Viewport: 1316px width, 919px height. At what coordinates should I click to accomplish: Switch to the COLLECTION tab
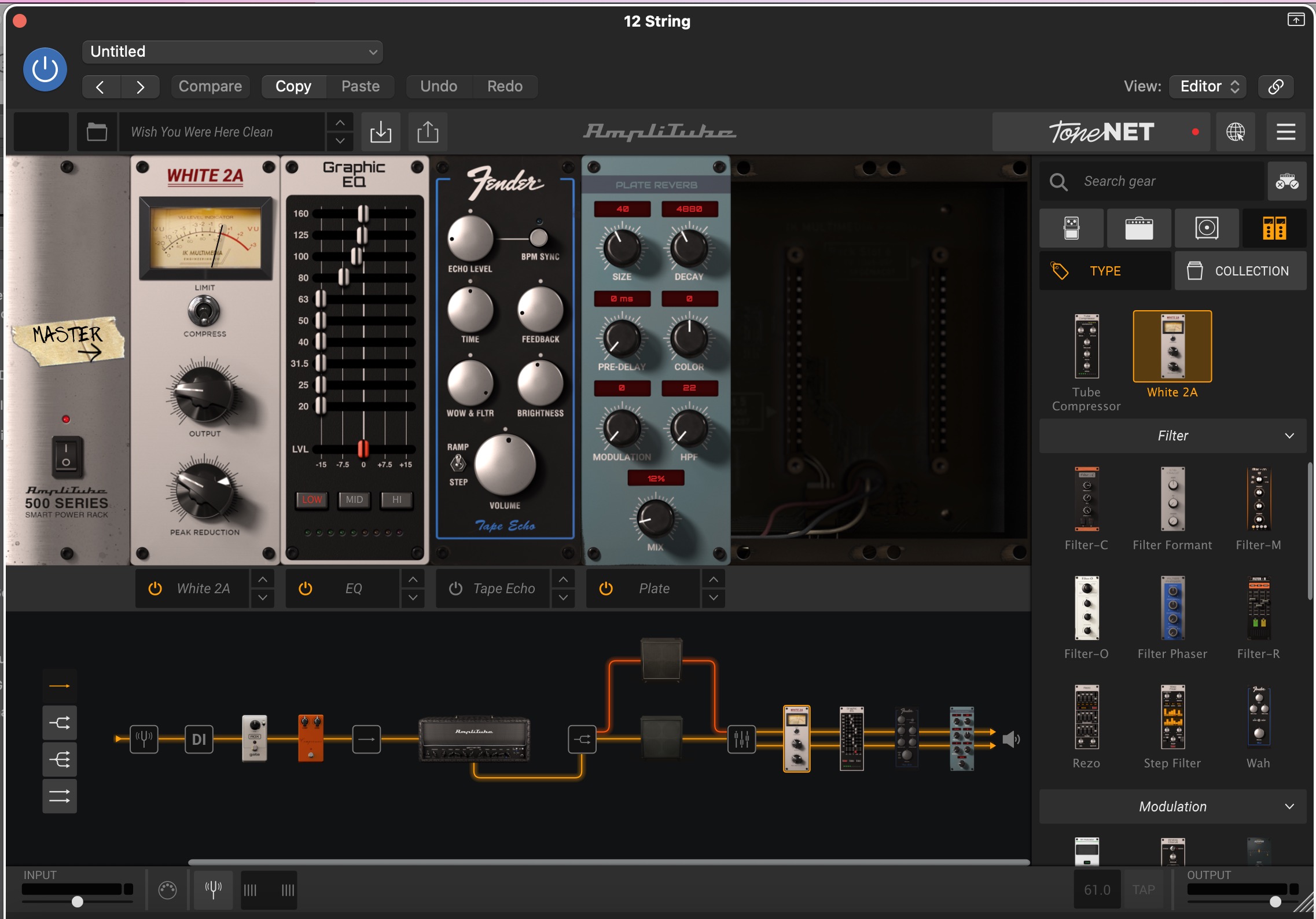point(1241,271)
